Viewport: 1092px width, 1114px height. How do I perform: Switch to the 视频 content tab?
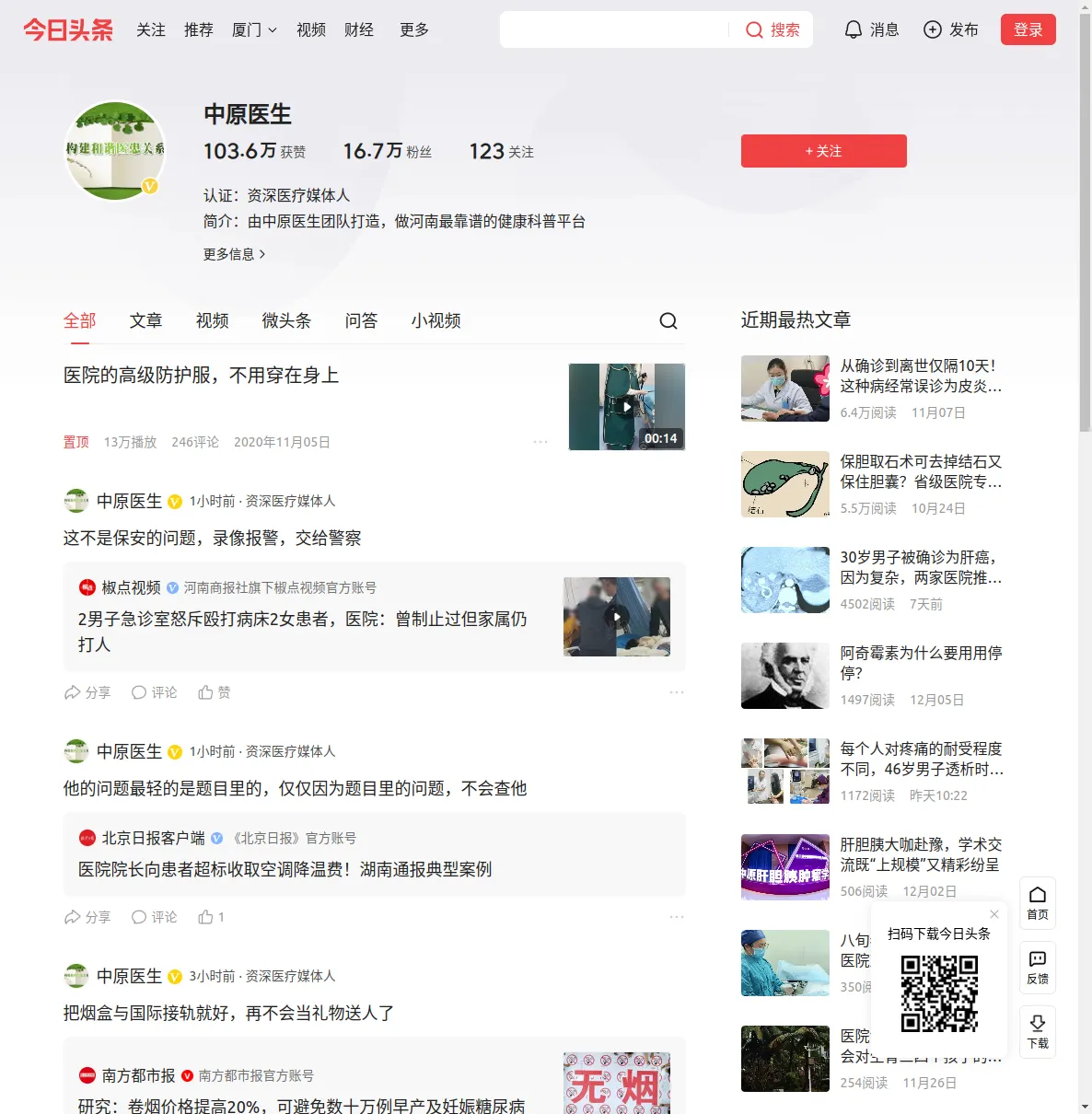pos(212,320)
